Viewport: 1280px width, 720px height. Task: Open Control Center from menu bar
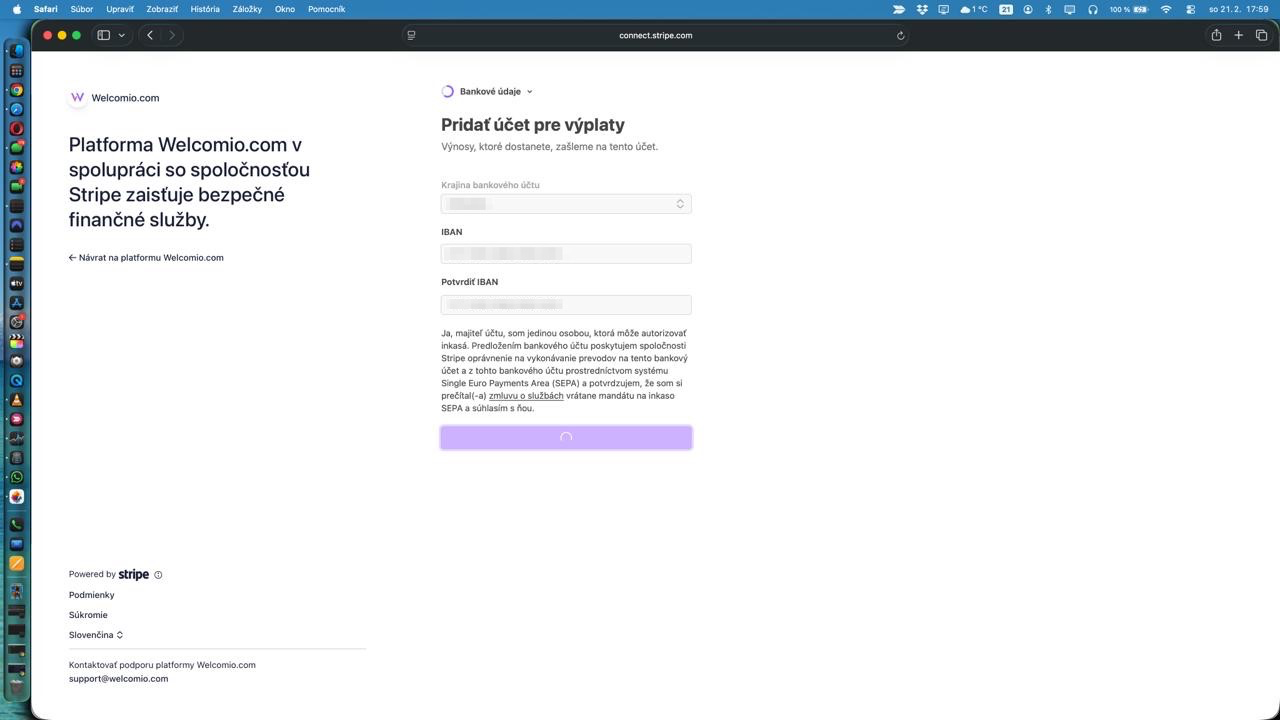1191,9
